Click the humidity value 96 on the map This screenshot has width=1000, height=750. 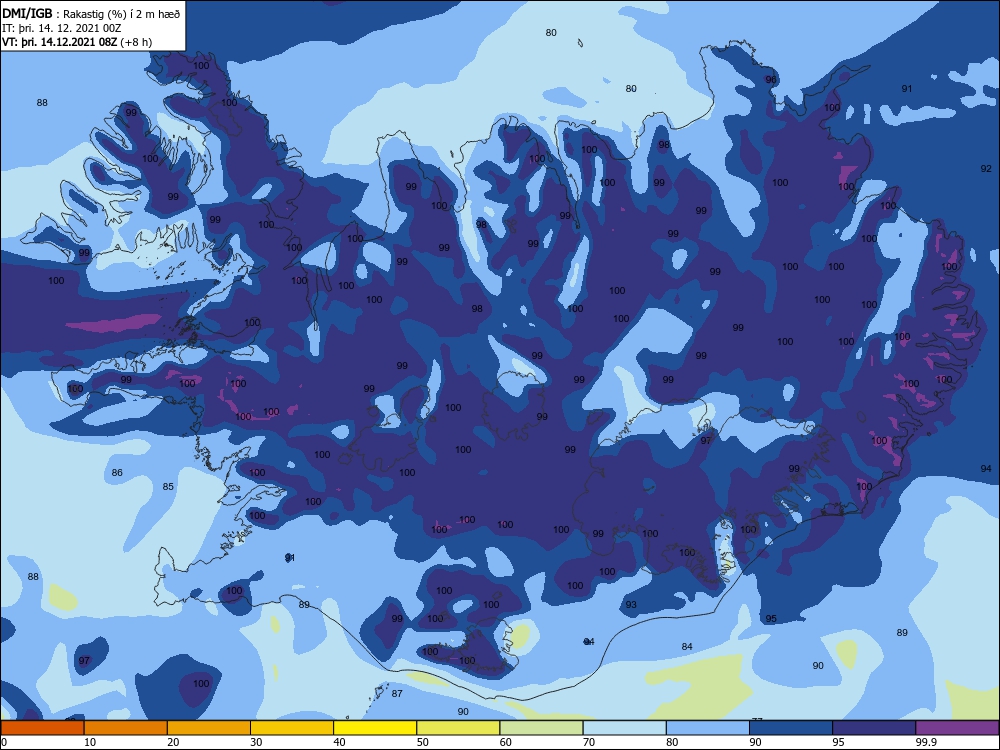pos(771,80)
